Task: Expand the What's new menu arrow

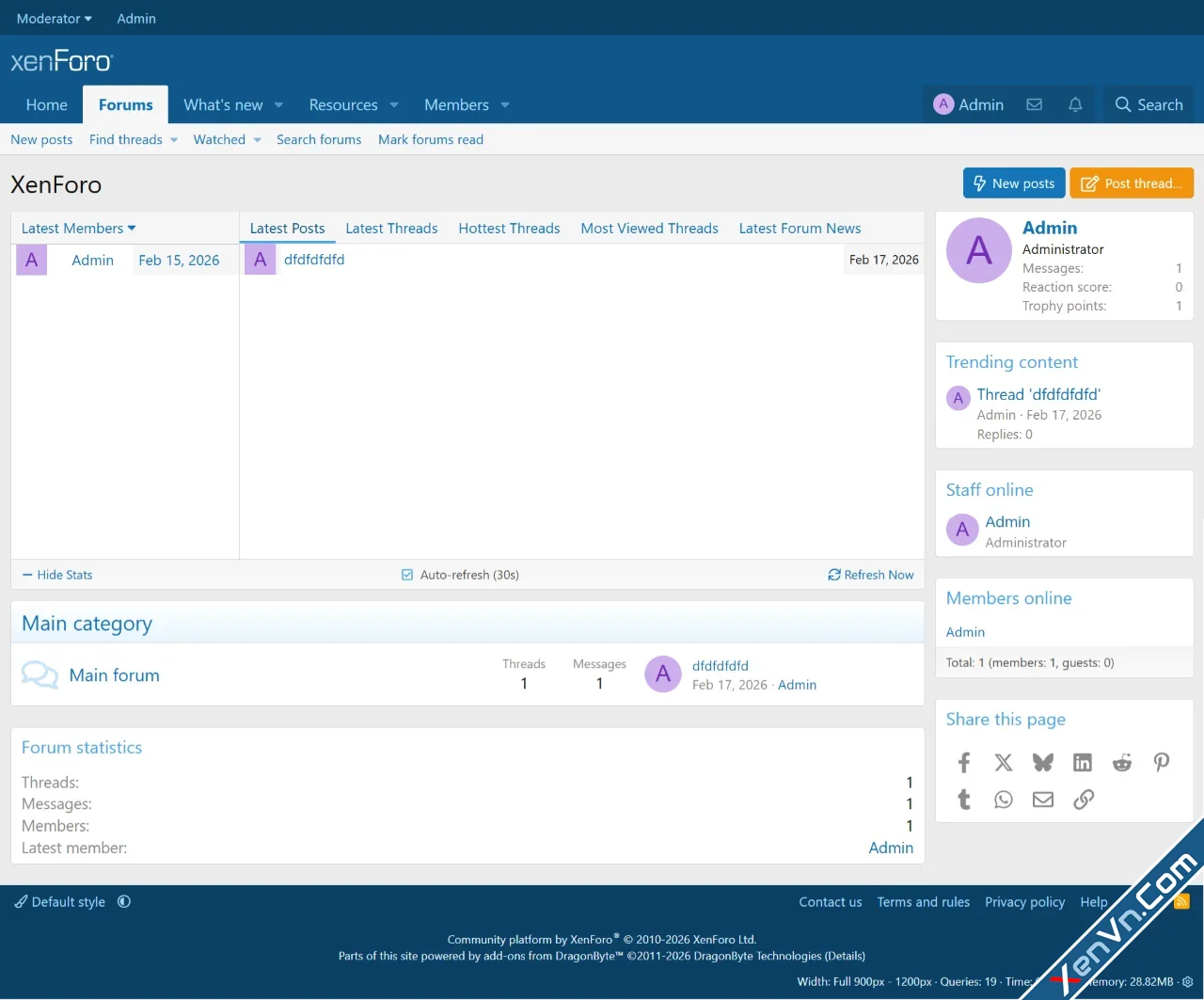Action: (x=278, y=105)
